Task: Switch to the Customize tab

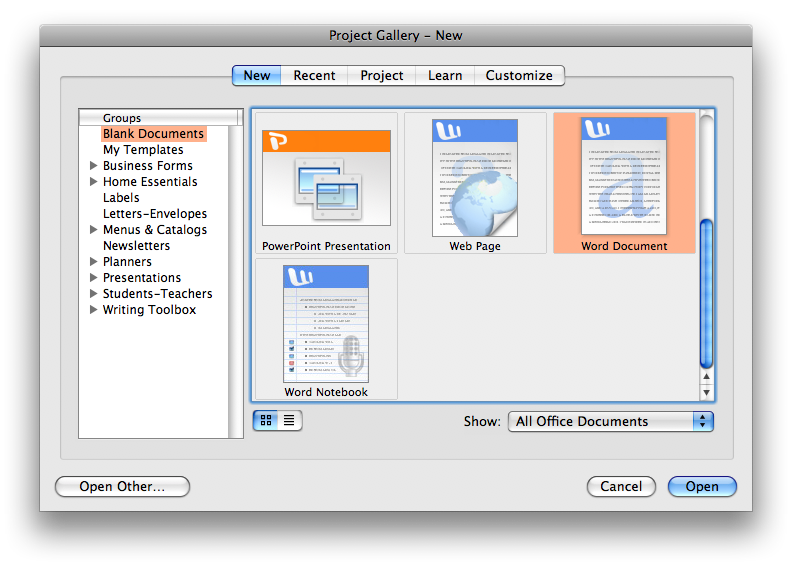Action: (519, 75)
